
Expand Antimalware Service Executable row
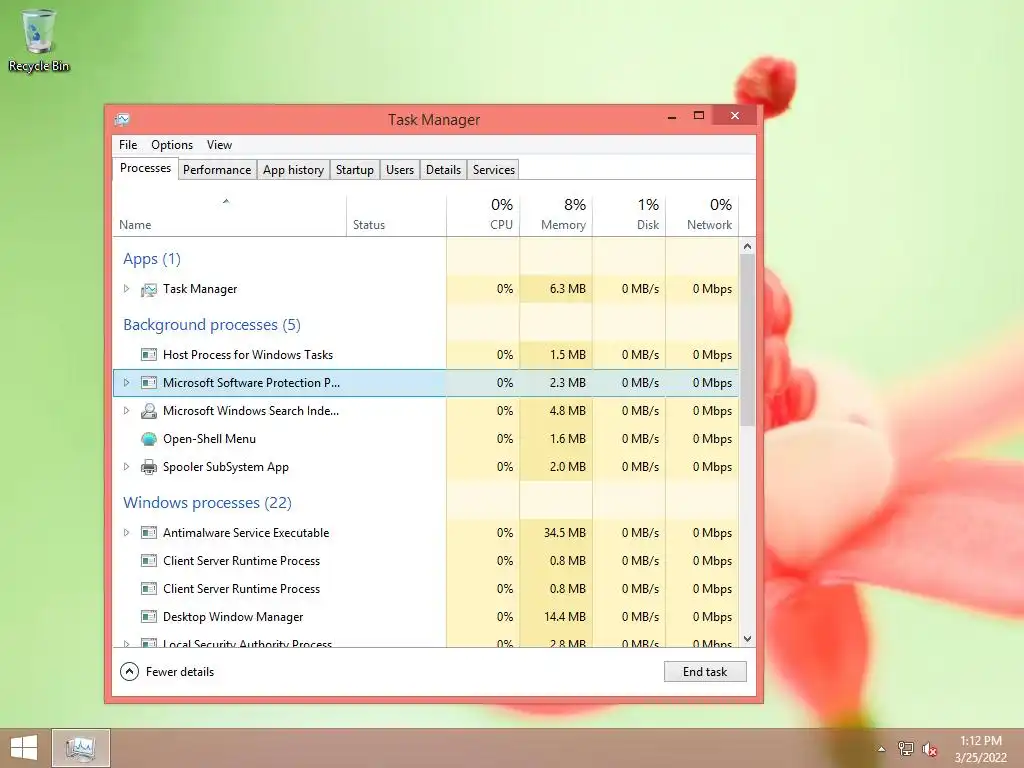(x=126, y=533)
